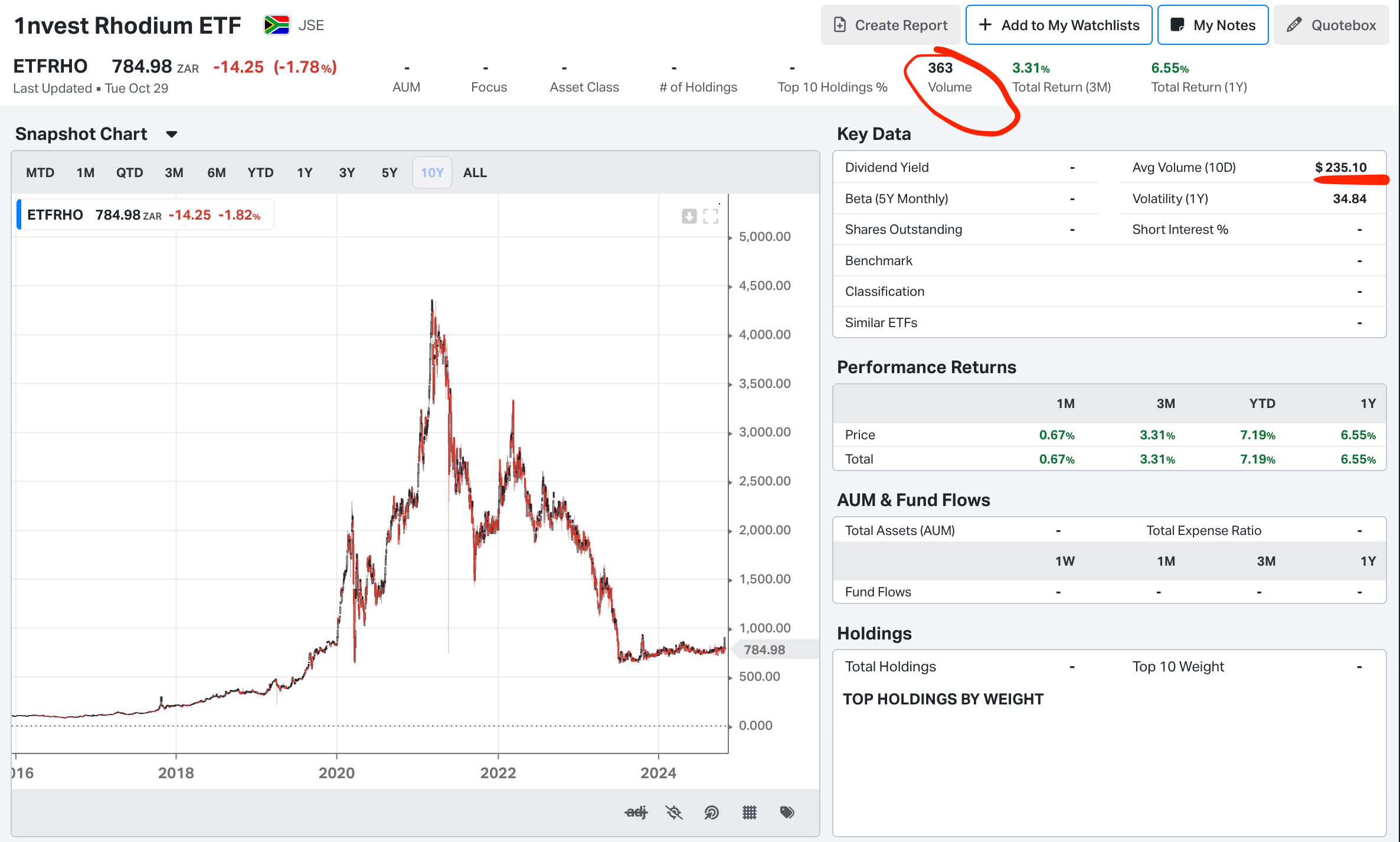1400x842 pixels.
Task: Click the price tags icon
Action: [x=787, y=812]
